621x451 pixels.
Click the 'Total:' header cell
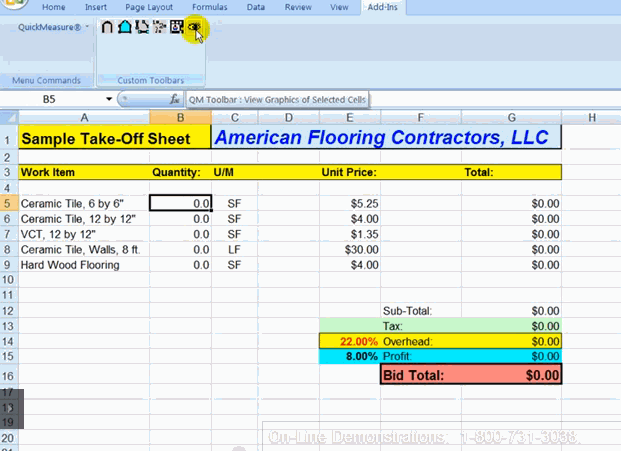511,172
